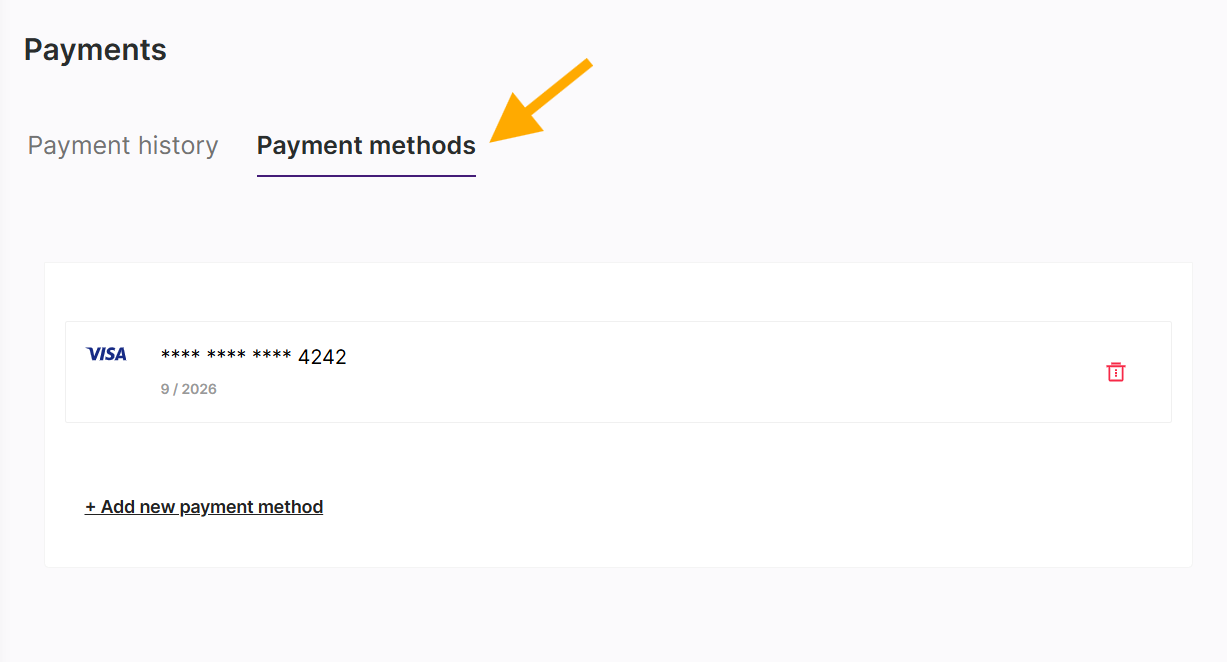Click the plus sign before Add new

[90, 507]
